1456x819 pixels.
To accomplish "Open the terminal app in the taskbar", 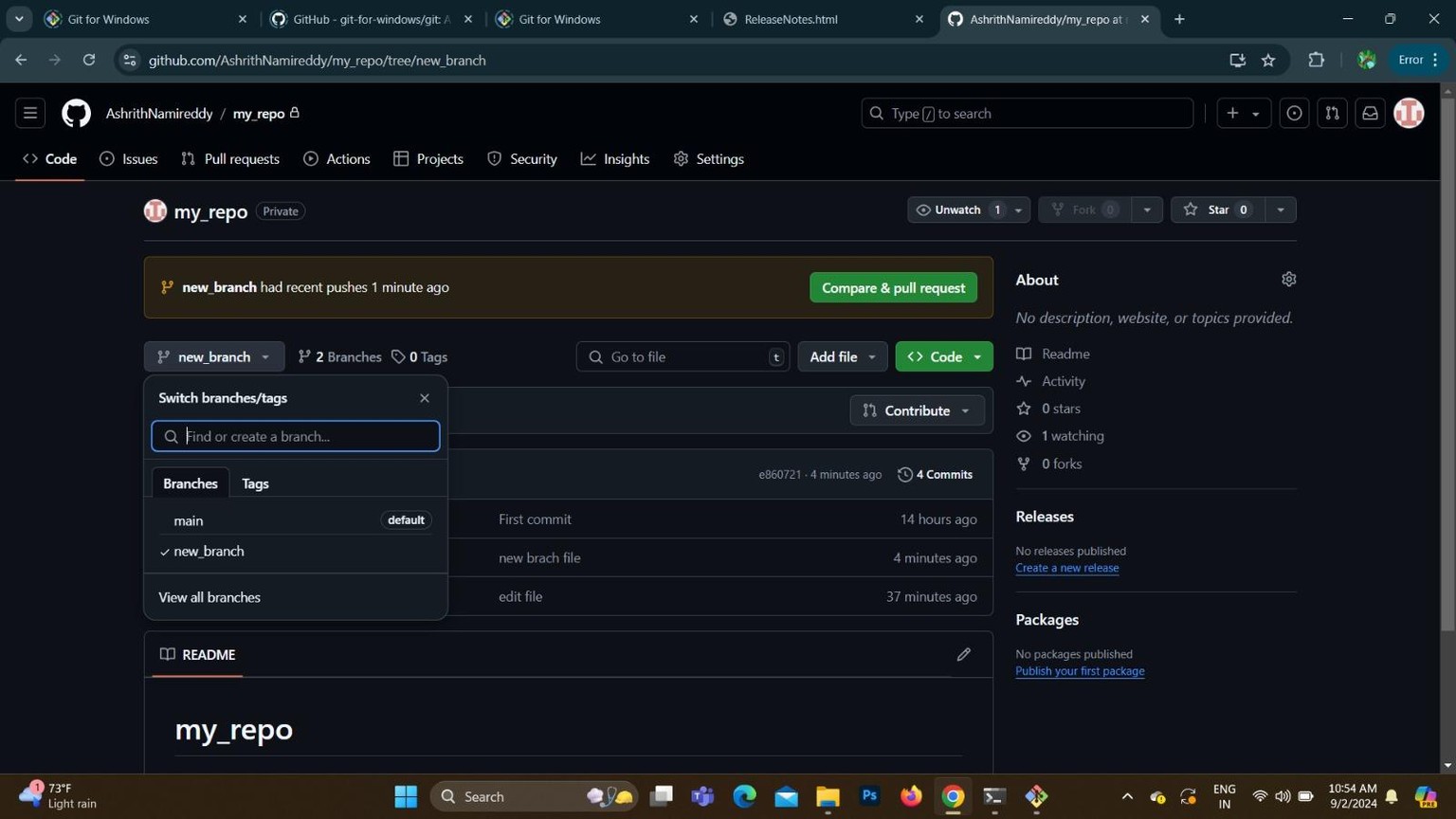I will [x=994, y=796].
